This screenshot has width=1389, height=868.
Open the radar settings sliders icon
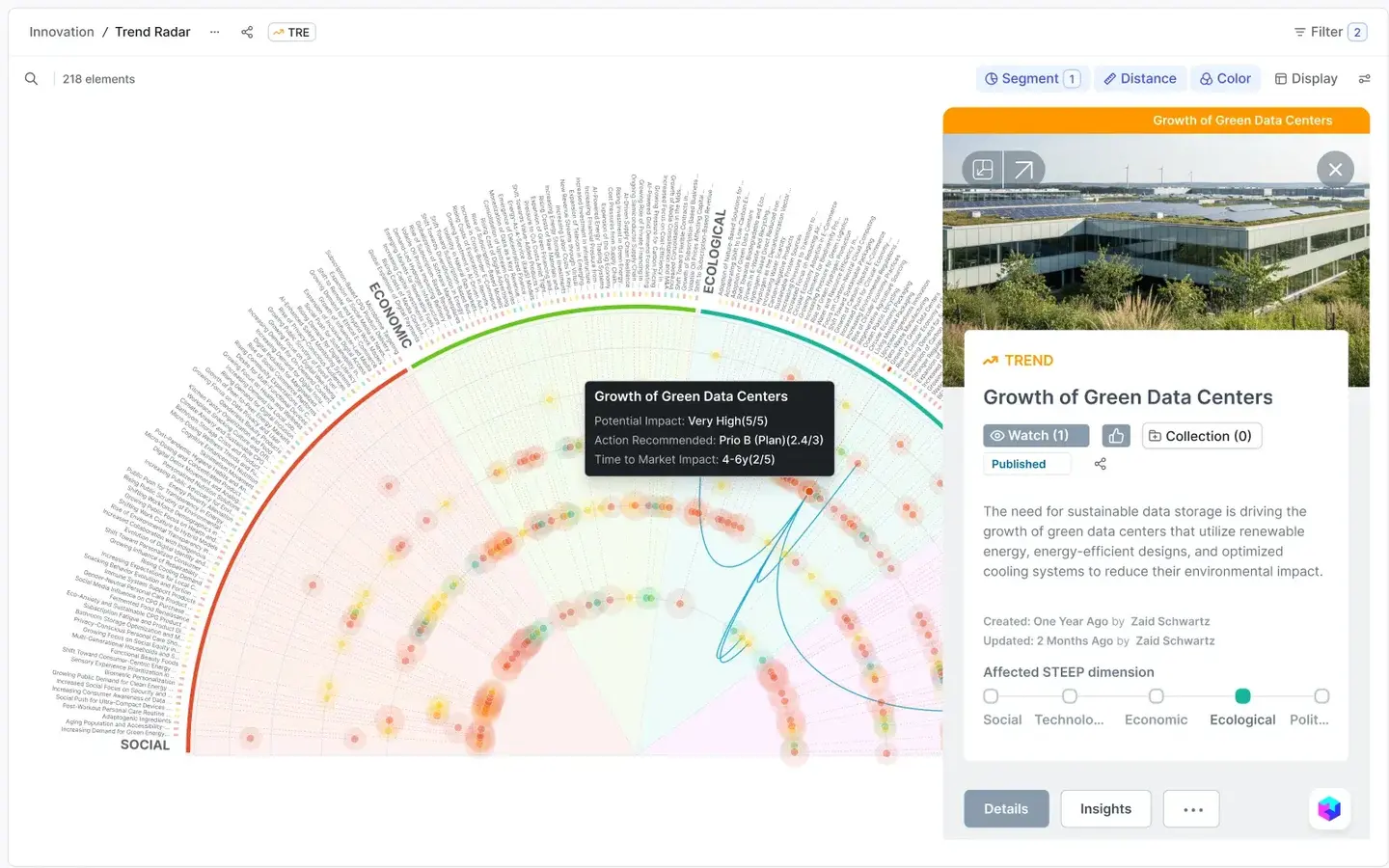(1364, 79)
